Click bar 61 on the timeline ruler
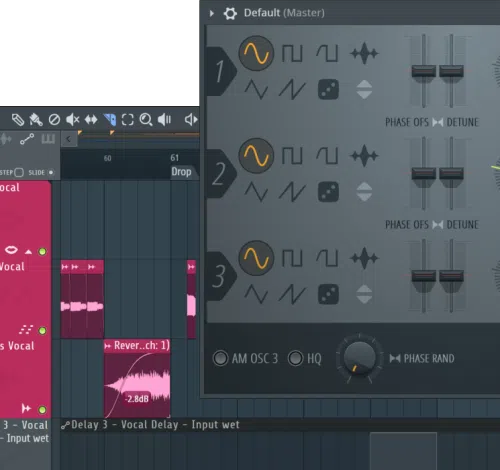The width and height of the screenshot is (500, 470). point(174,158)
